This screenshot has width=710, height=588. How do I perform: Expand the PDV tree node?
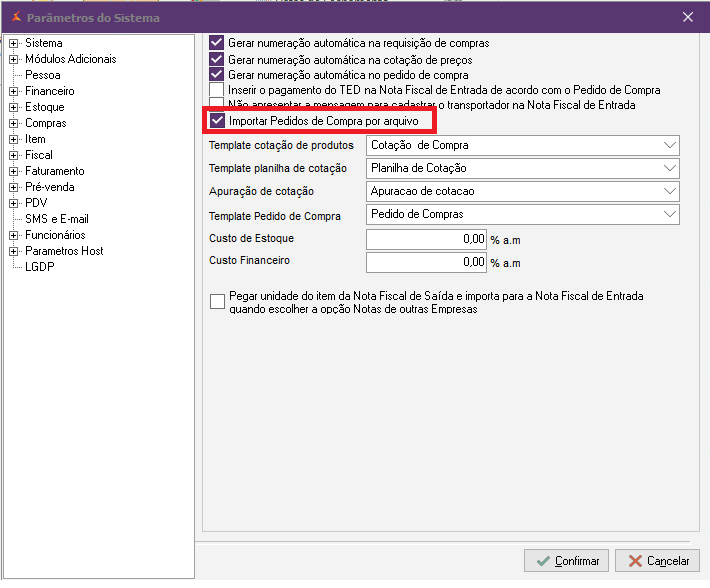coord(14,203)
